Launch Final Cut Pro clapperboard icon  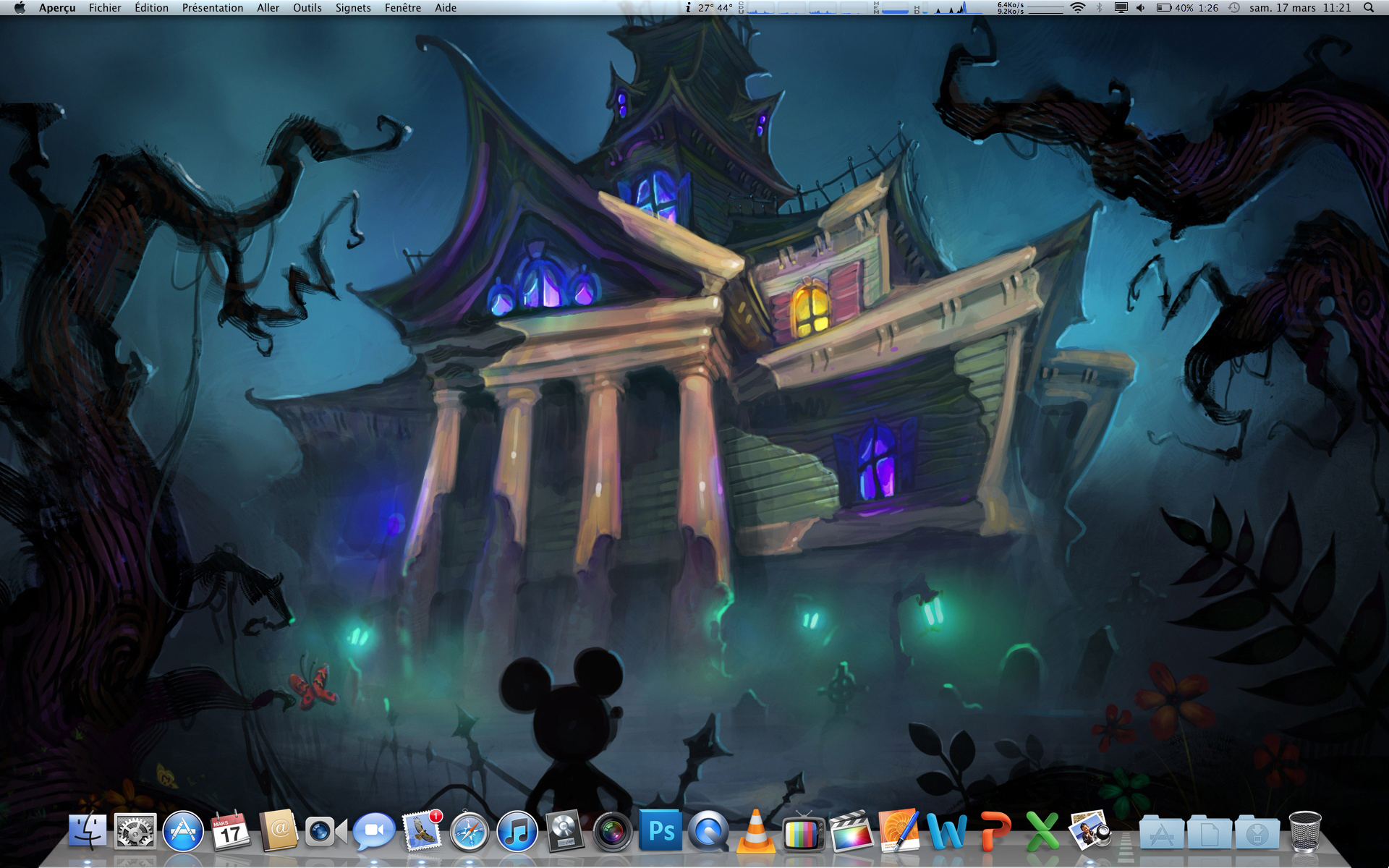tap(851, 831)
